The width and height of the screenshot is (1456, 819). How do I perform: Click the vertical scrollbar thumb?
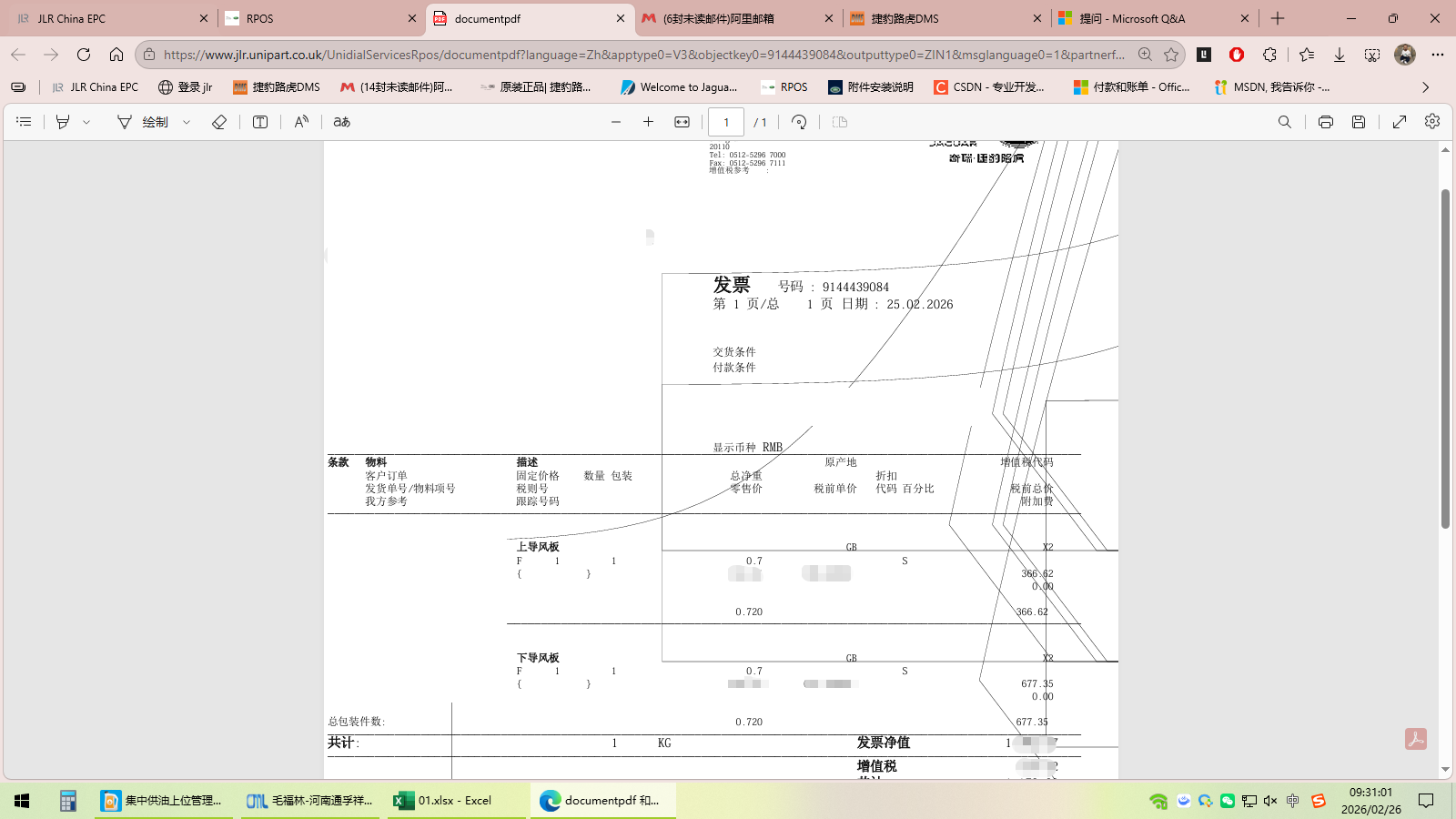tap(1445, 359)
